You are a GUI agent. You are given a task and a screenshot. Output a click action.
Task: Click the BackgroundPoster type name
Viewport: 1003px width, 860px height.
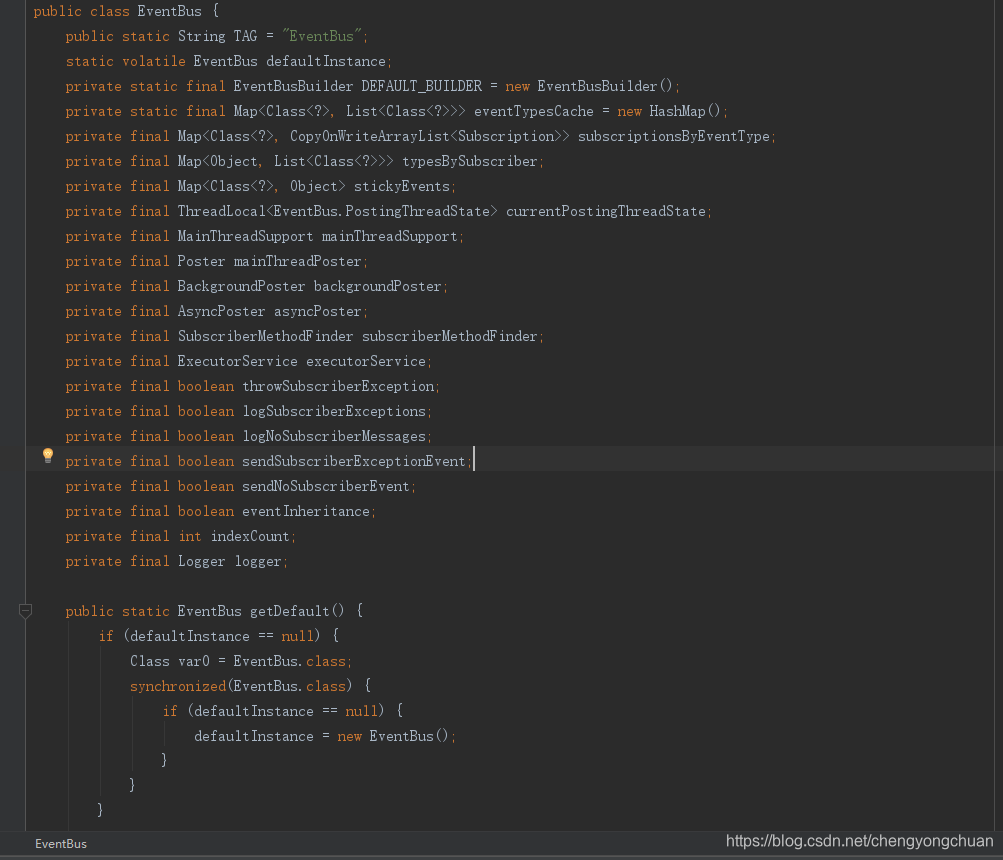241,285
